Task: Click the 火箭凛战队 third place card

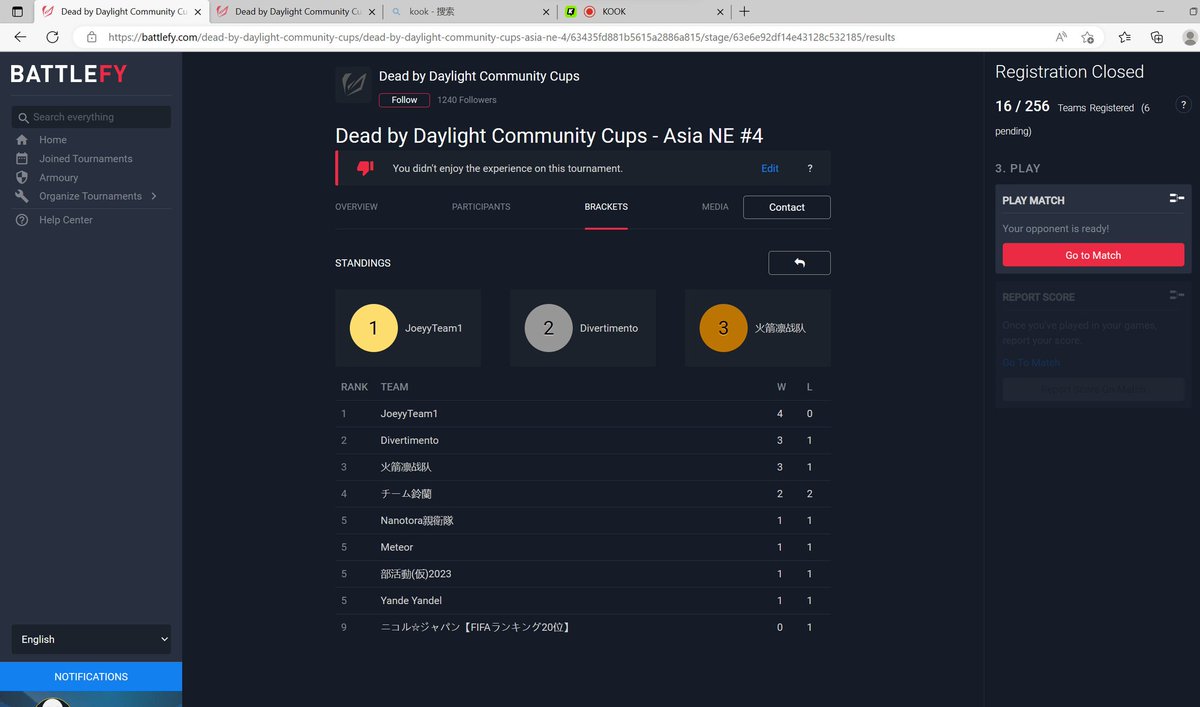Action: (758, 328)
